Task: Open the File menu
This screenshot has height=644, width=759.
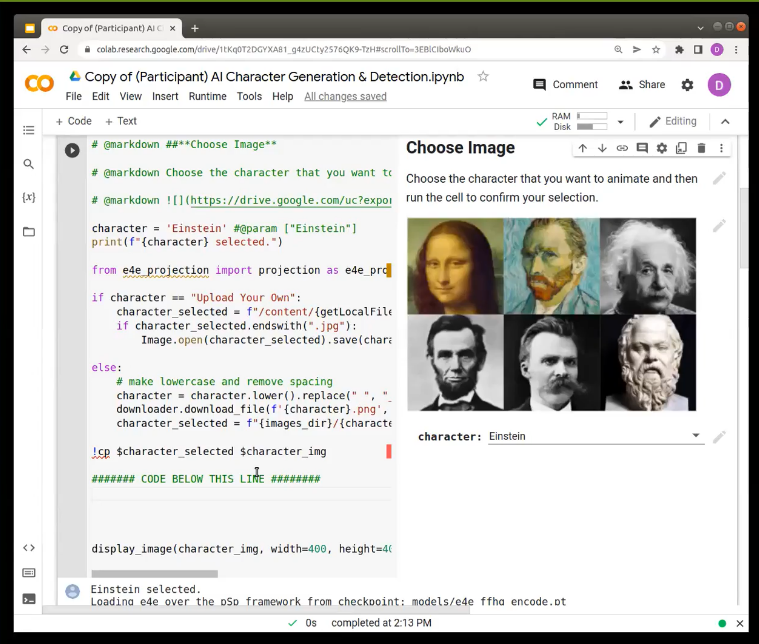Action: pyautogui.click(x=74, y=96)
